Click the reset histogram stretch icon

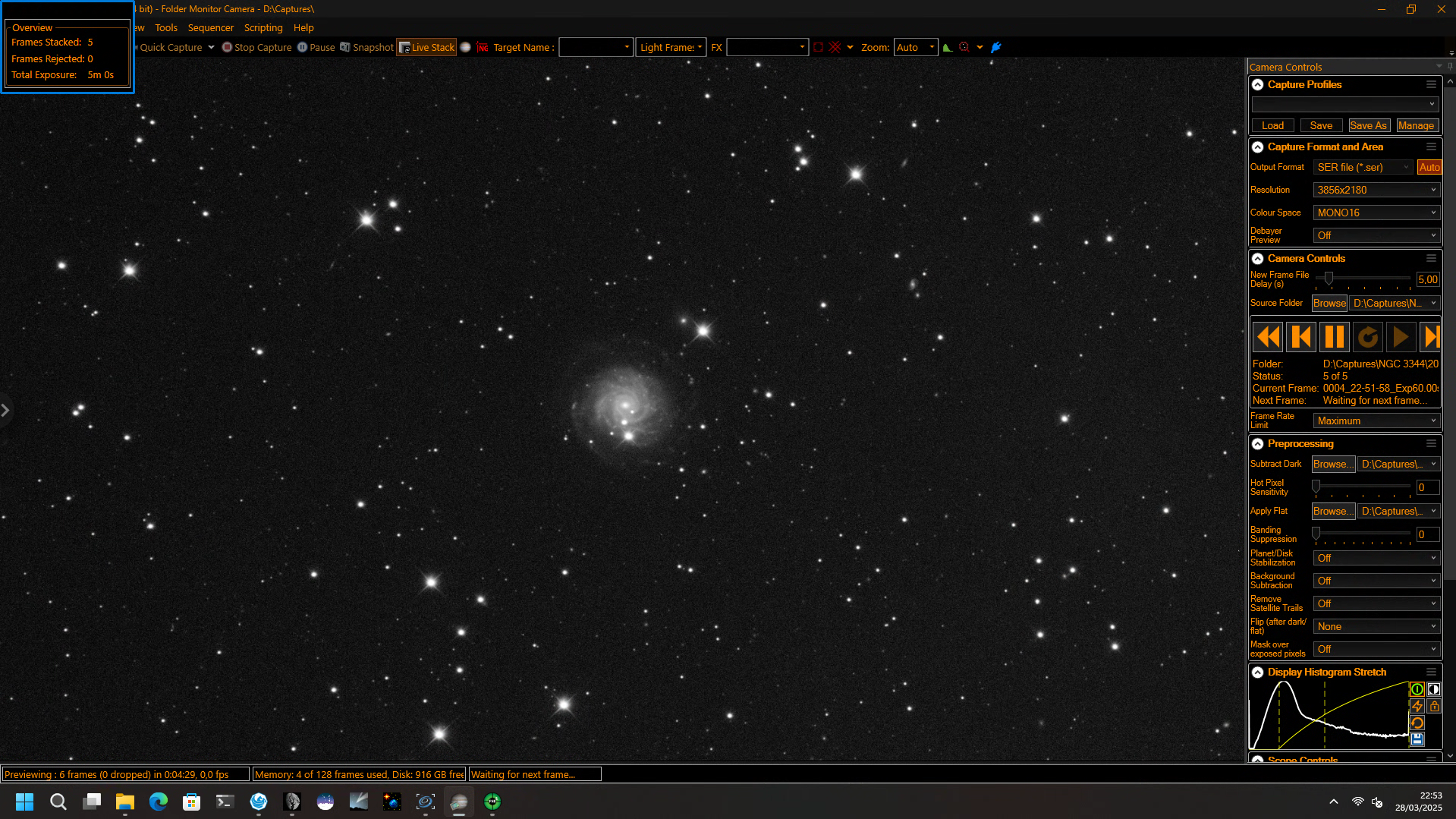pyautogui.click(x=1417, y=723)
